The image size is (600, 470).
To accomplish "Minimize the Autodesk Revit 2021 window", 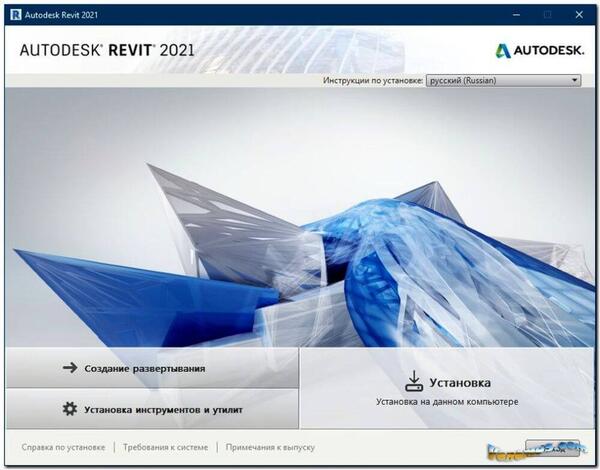I will (516, 15).
